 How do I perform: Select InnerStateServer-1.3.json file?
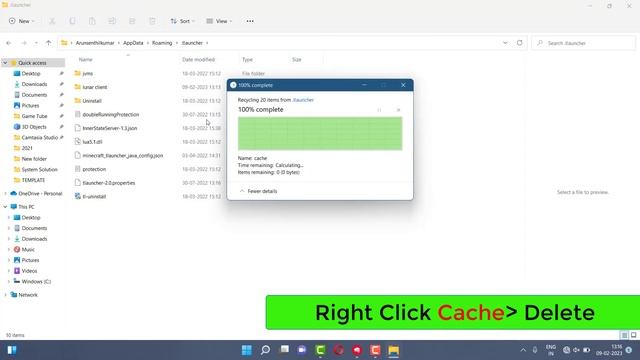[109, 128]
